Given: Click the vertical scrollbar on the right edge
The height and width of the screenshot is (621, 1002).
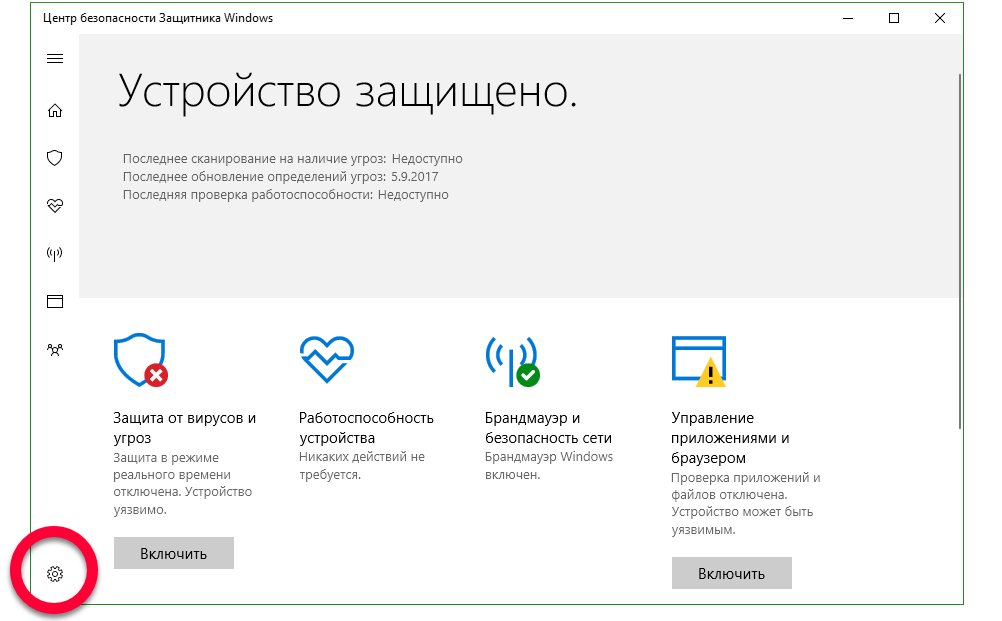Looking at the screenshot, I should (x=960, y=250).
